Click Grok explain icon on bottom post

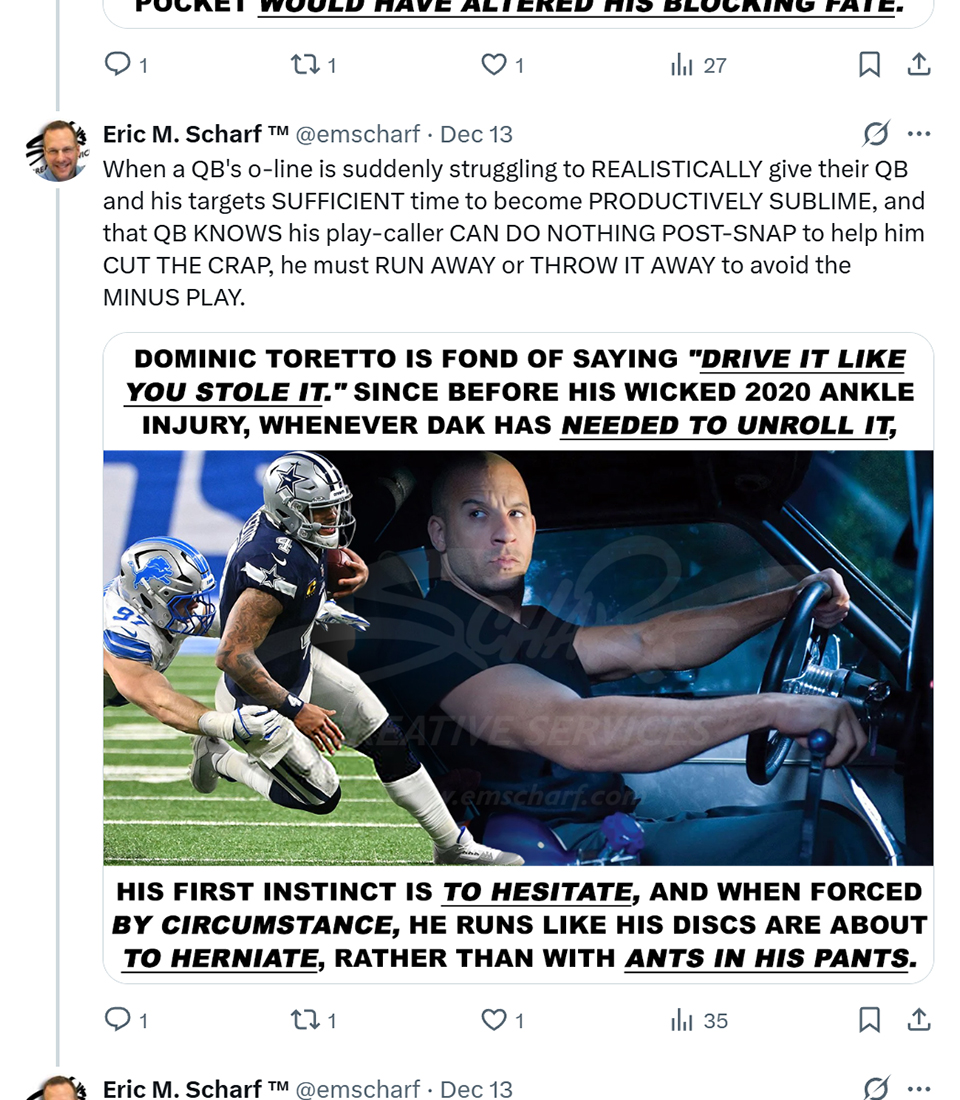click(876, 1088)
